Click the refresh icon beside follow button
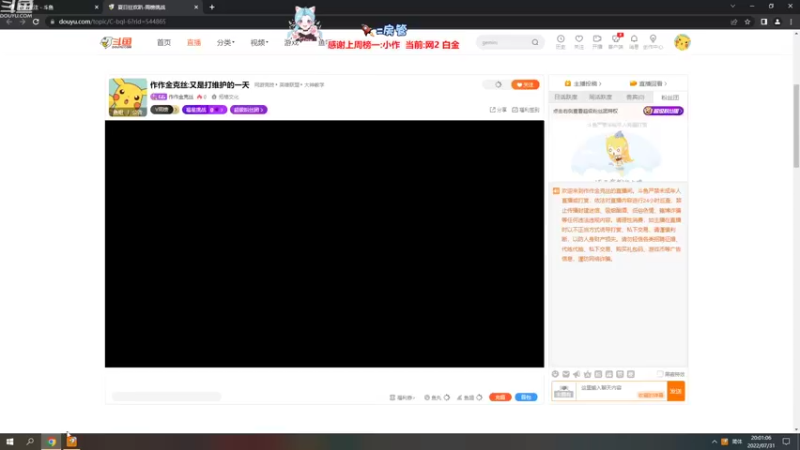 [x=498, y=85]
